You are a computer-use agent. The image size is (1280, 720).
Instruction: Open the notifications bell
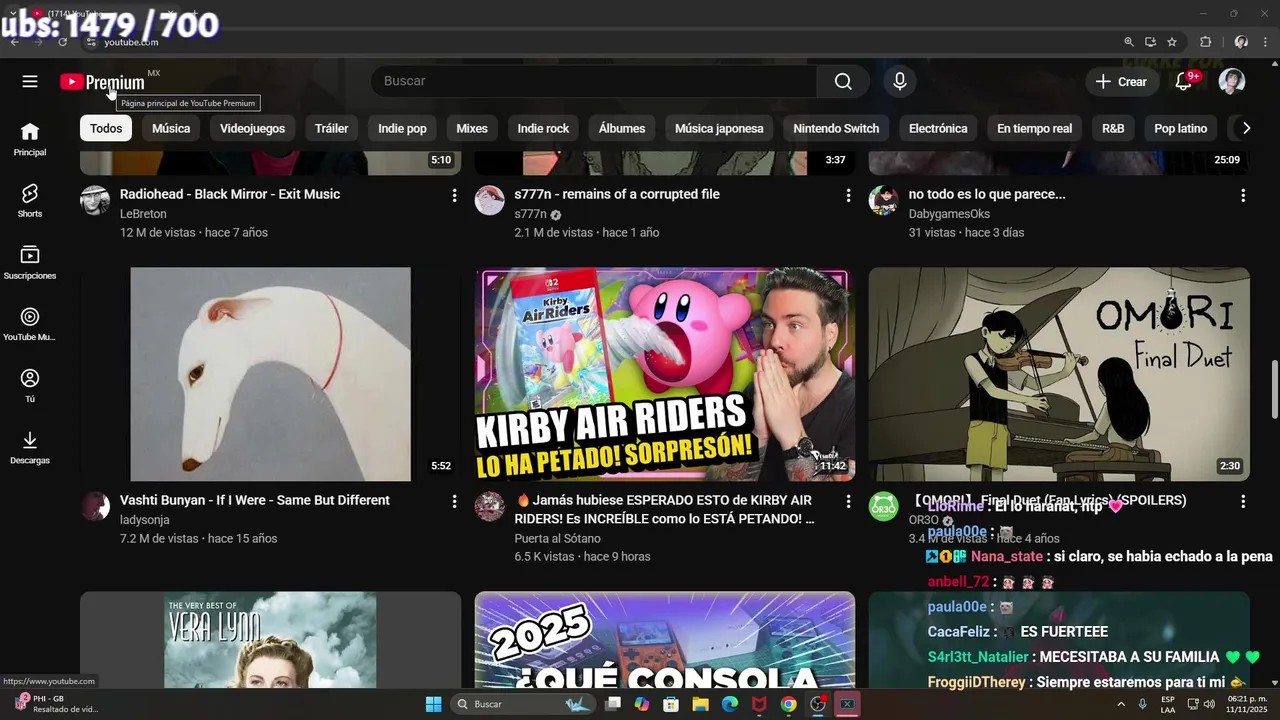click(x=1184, y=81)
